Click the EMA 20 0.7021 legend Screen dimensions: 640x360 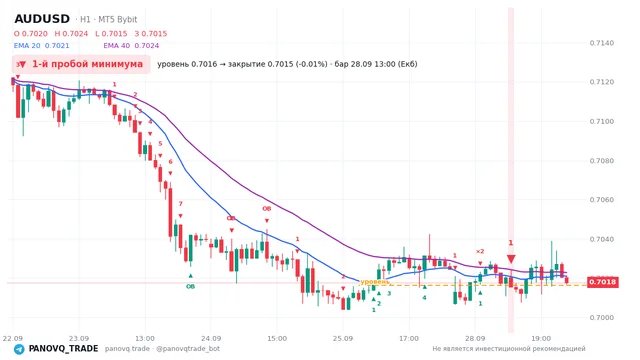tap(42, 46)
